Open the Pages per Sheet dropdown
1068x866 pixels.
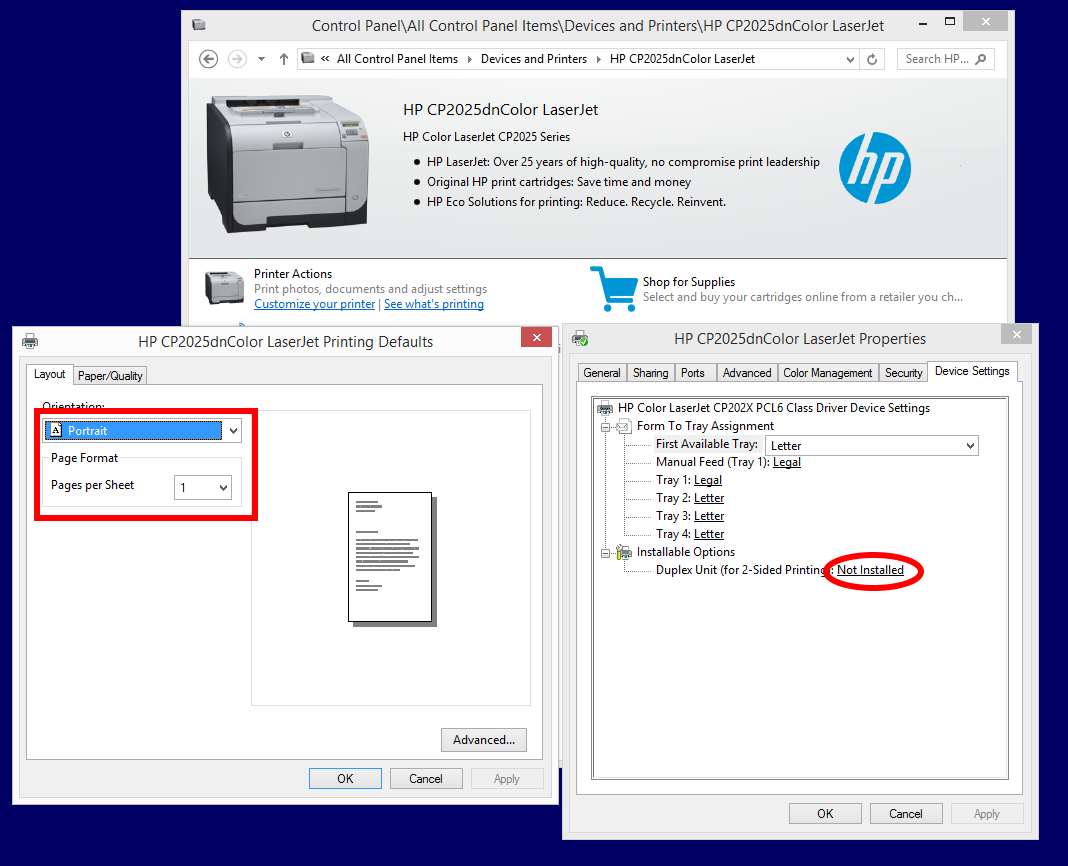pos(203,487)
